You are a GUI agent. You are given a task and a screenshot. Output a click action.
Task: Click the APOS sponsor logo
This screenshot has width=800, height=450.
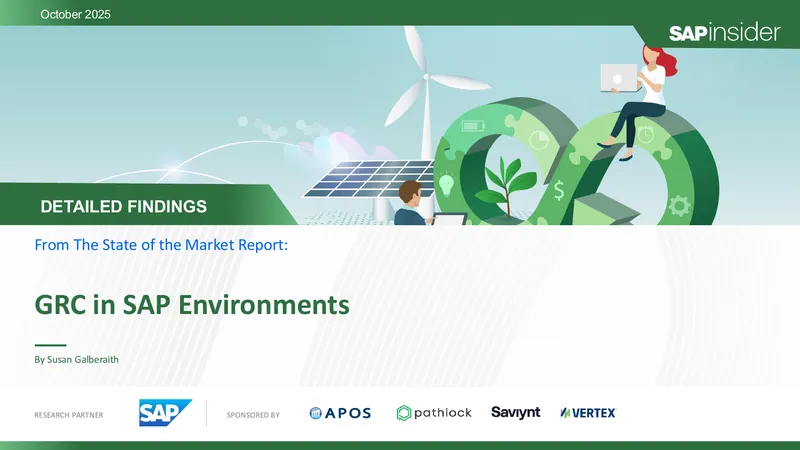340,413
